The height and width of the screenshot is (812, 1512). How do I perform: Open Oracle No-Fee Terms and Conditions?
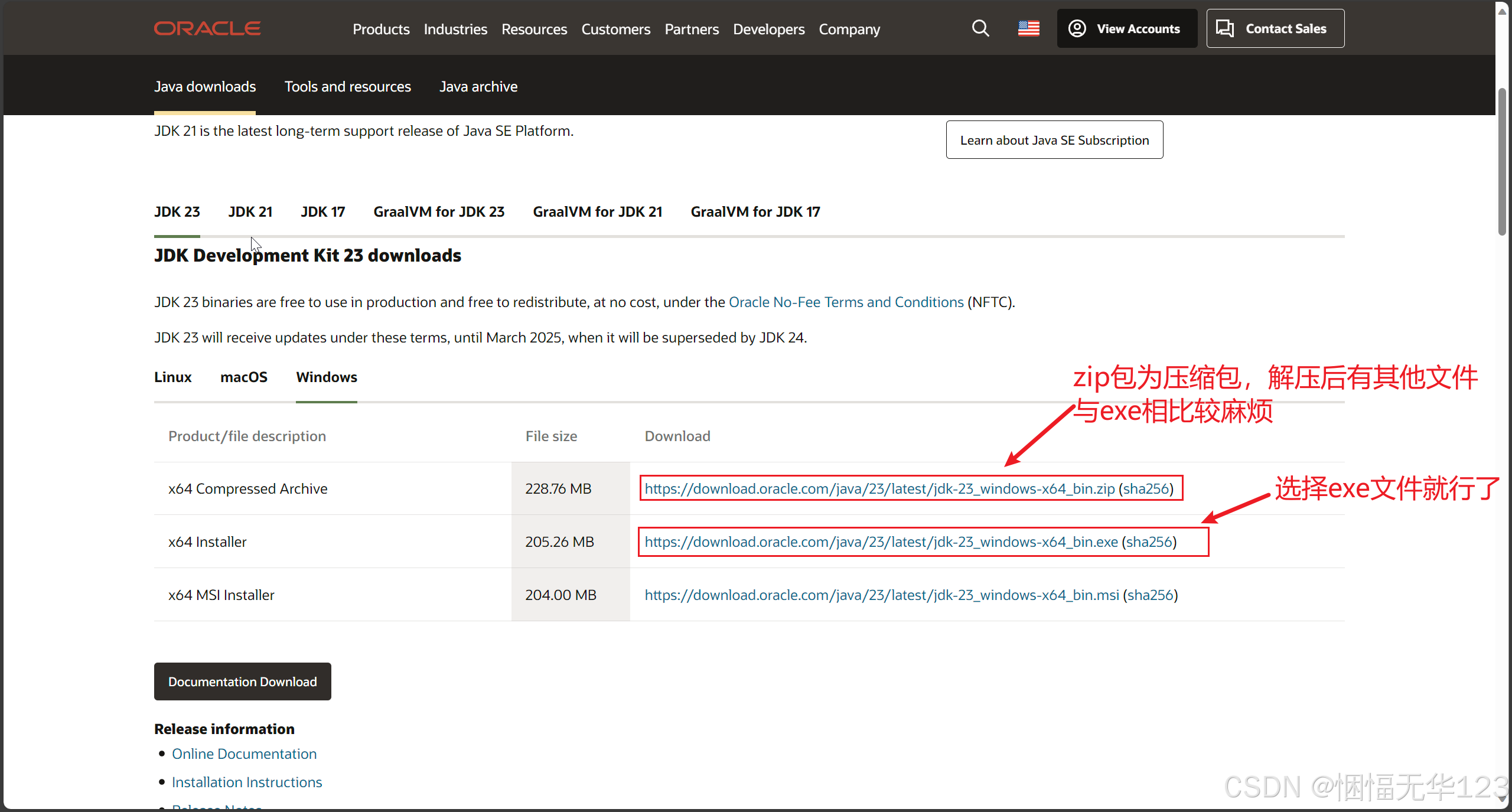[846, 302]
